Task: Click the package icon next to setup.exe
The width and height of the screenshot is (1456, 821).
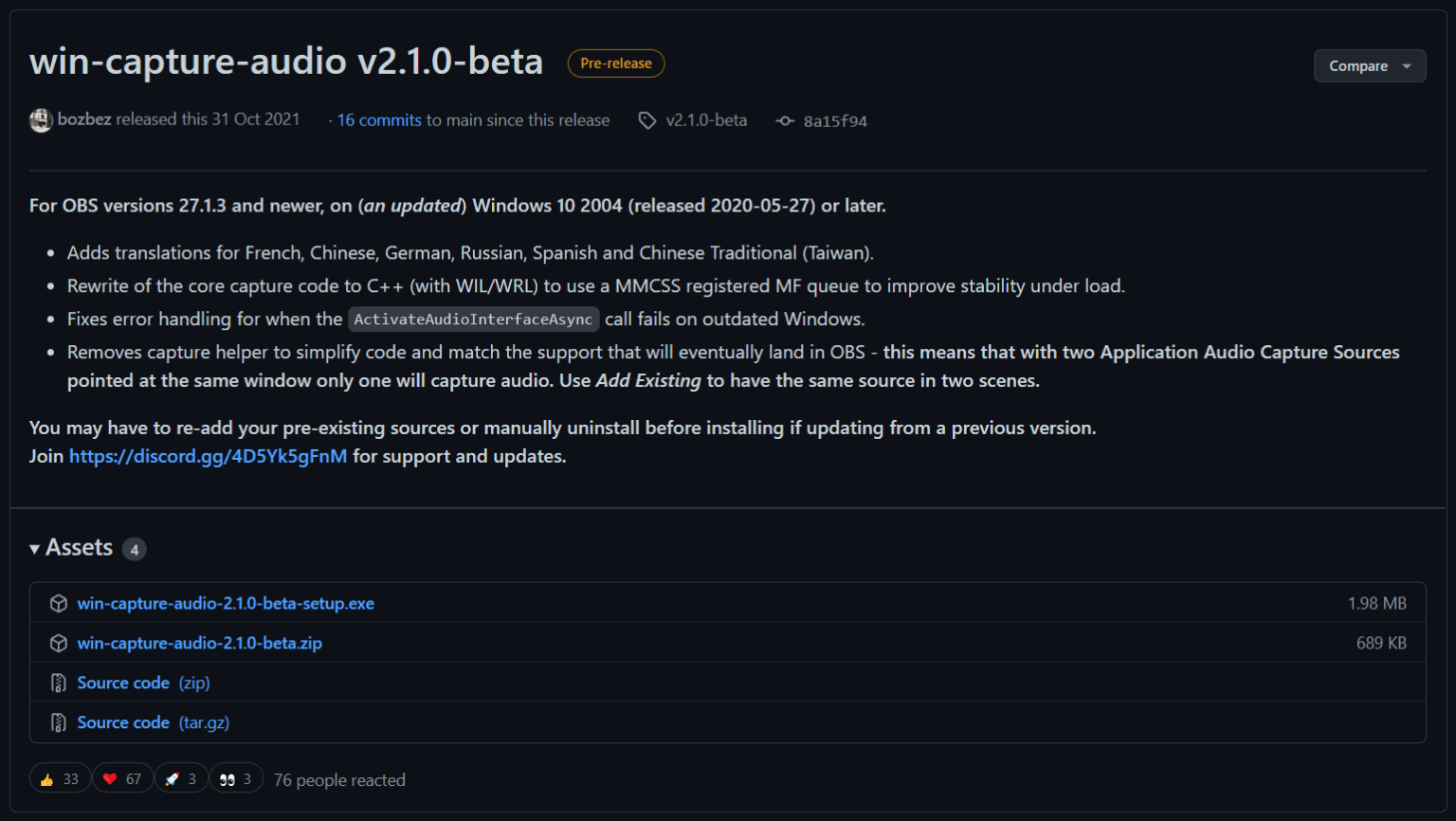Action: 59,604
